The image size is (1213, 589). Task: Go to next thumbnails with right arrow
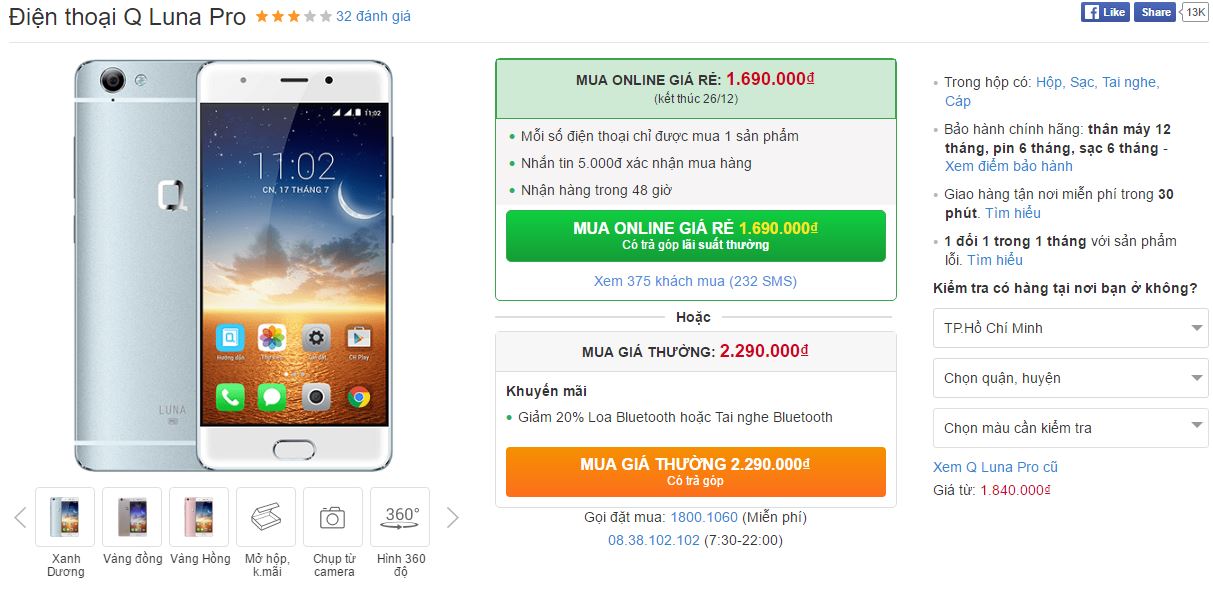click(x=453, y=517)
